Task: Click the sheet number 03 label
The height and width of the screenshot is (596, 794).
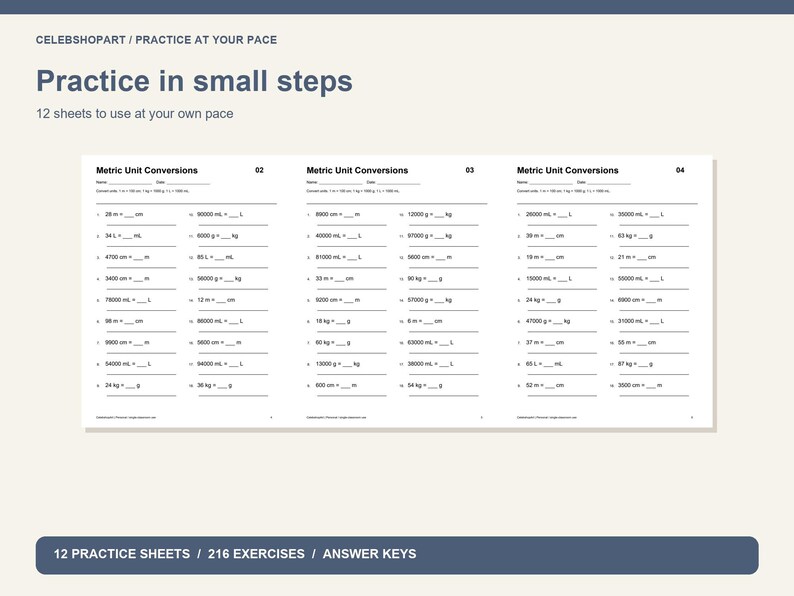Action: pos(469,170)
